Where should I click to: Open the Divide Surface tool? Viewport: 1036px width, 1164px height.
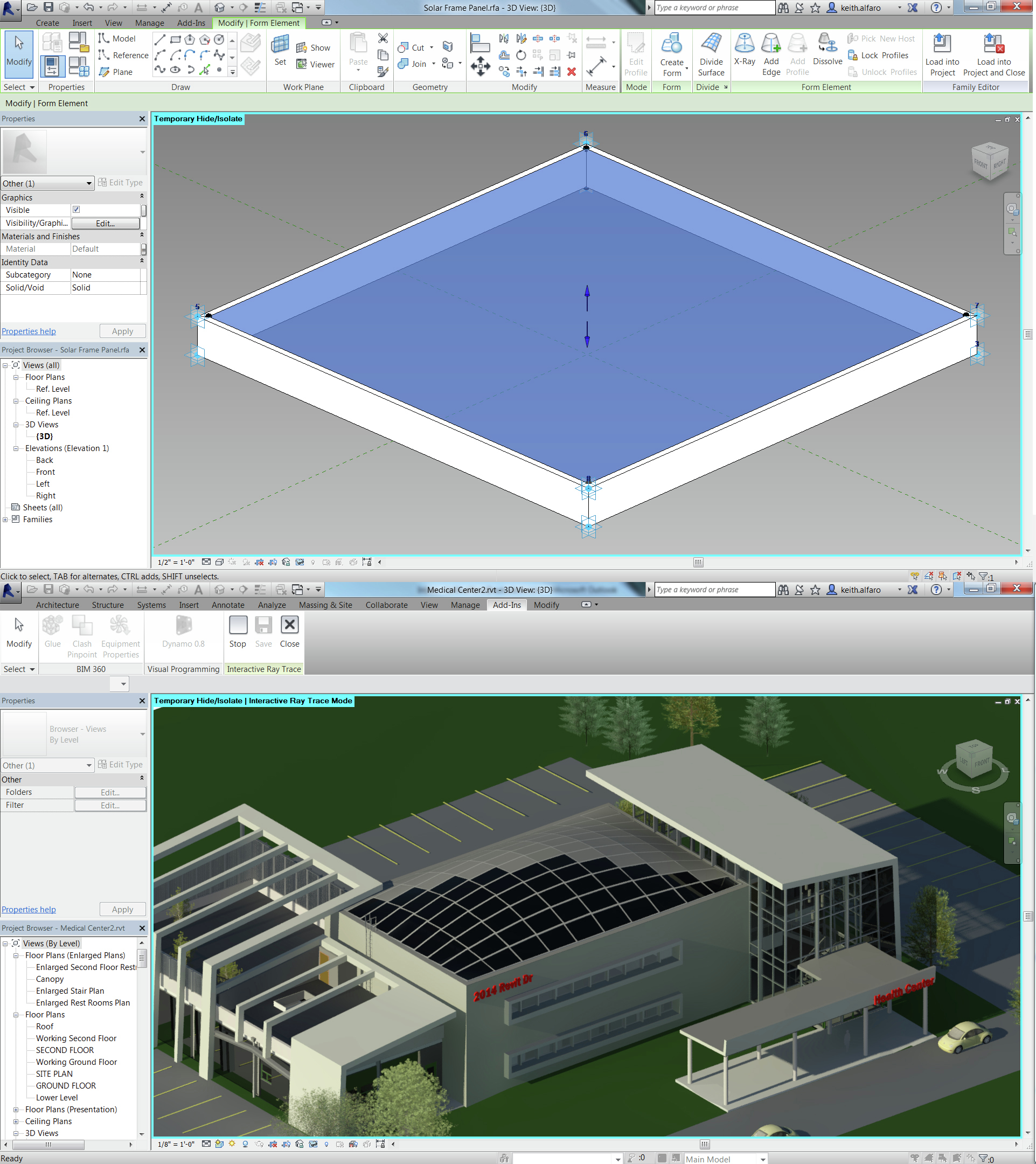coord(711,54)
